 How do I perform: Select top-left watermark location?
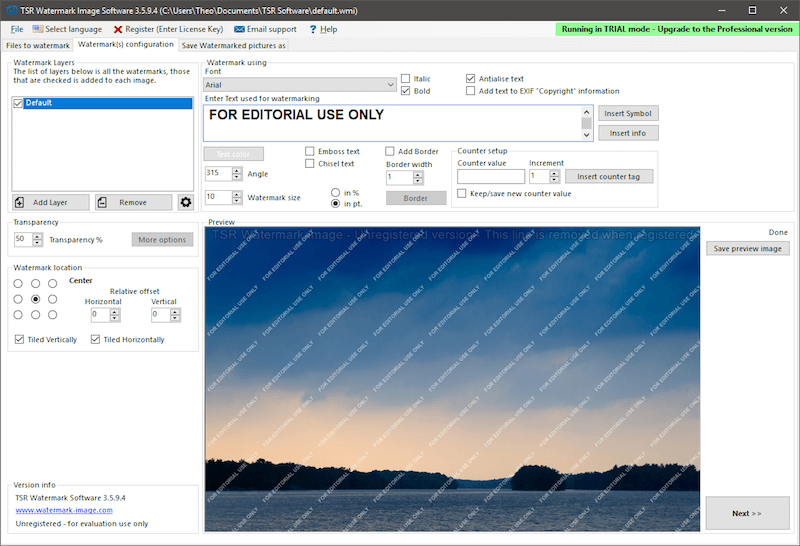(18, 283)
